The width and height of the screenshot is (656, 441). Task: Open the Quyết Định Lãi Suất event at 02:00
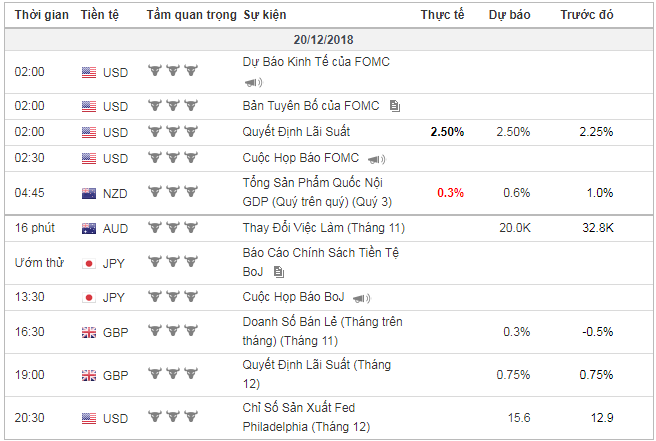[296, 131]
